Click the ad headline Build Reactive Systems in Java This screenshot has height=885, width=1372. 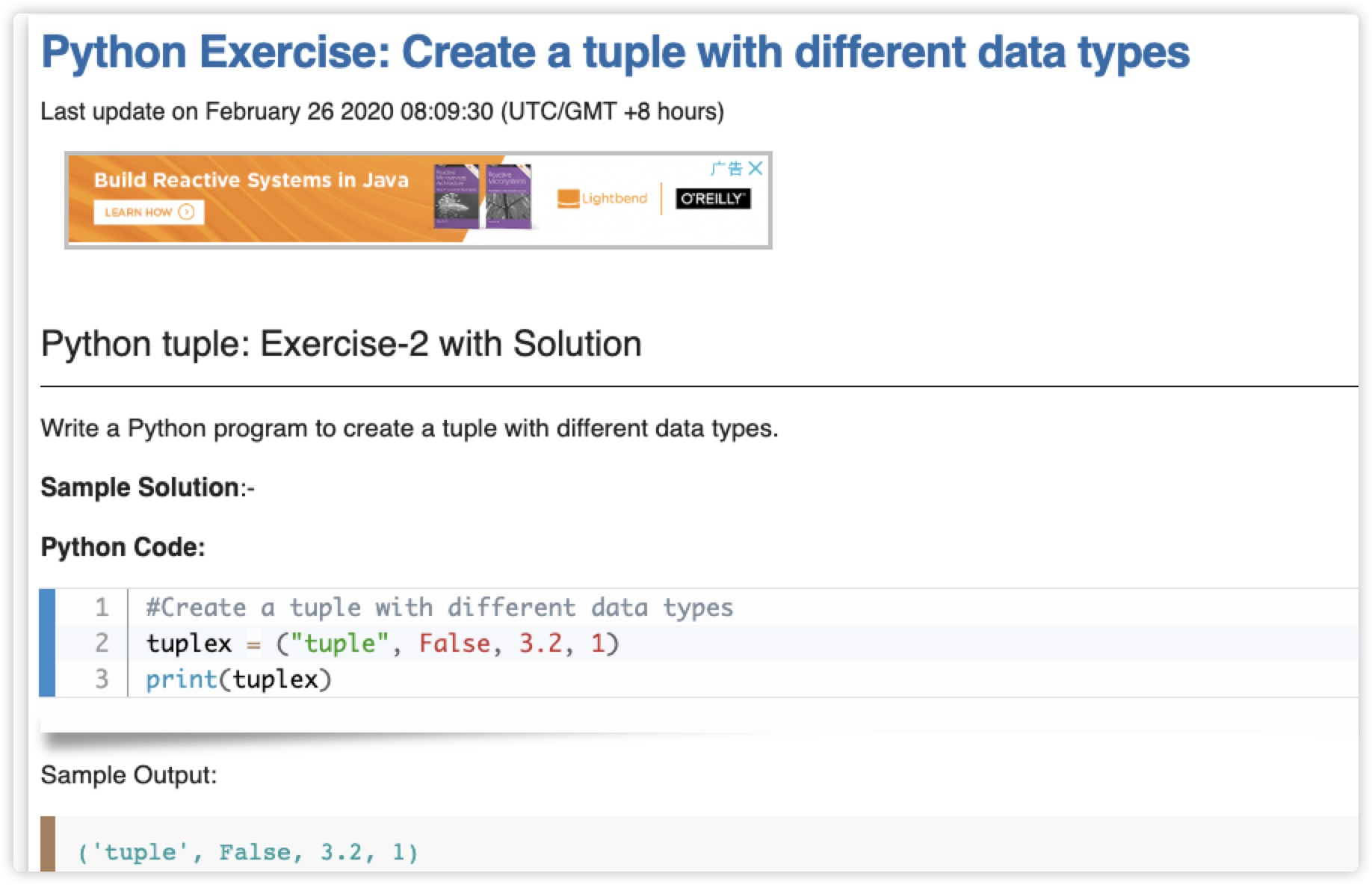[251, 180]
